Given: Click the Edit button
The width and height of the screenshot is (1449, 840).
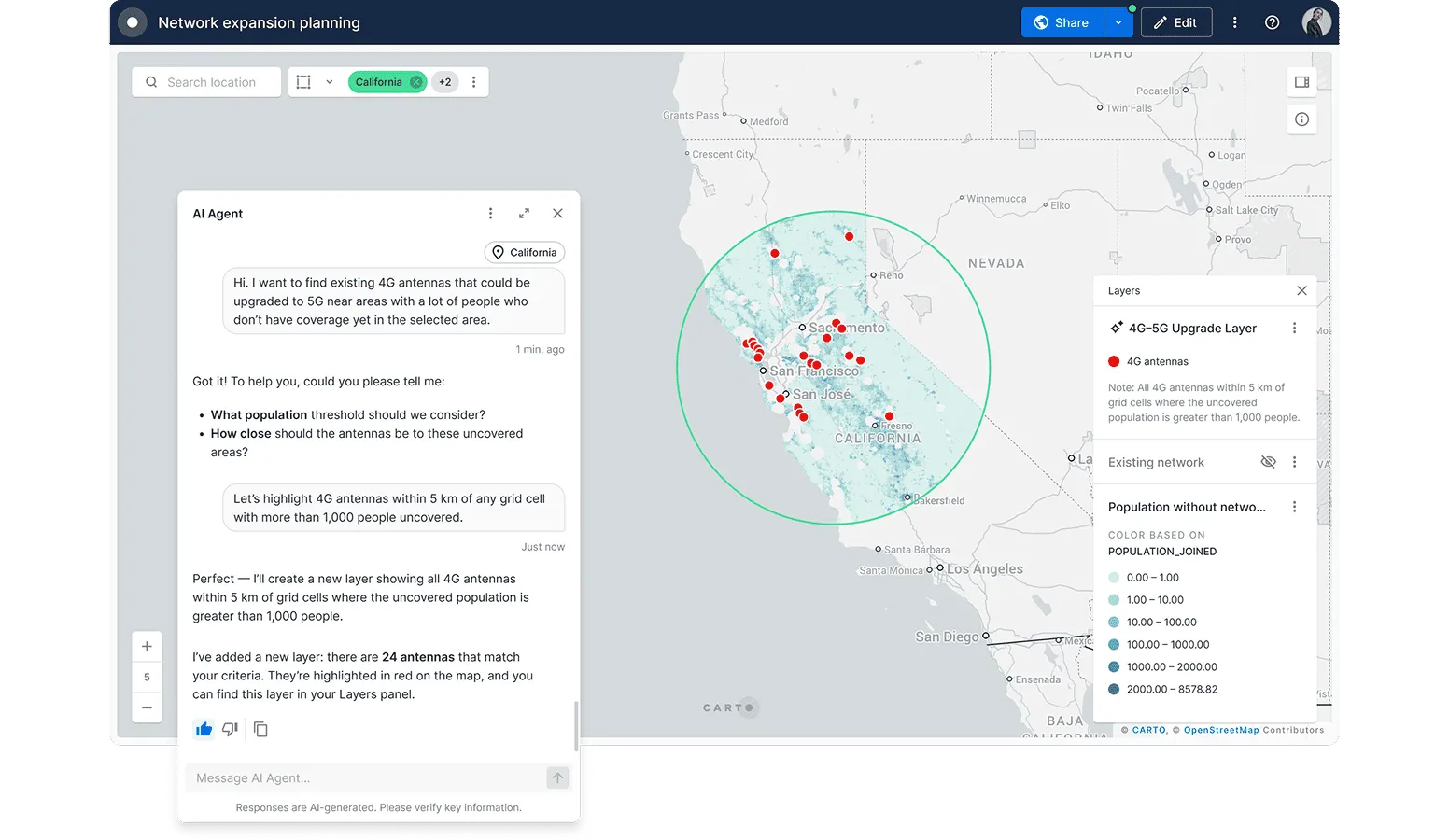Looking at the screenshot, I should coord(1175,22).
